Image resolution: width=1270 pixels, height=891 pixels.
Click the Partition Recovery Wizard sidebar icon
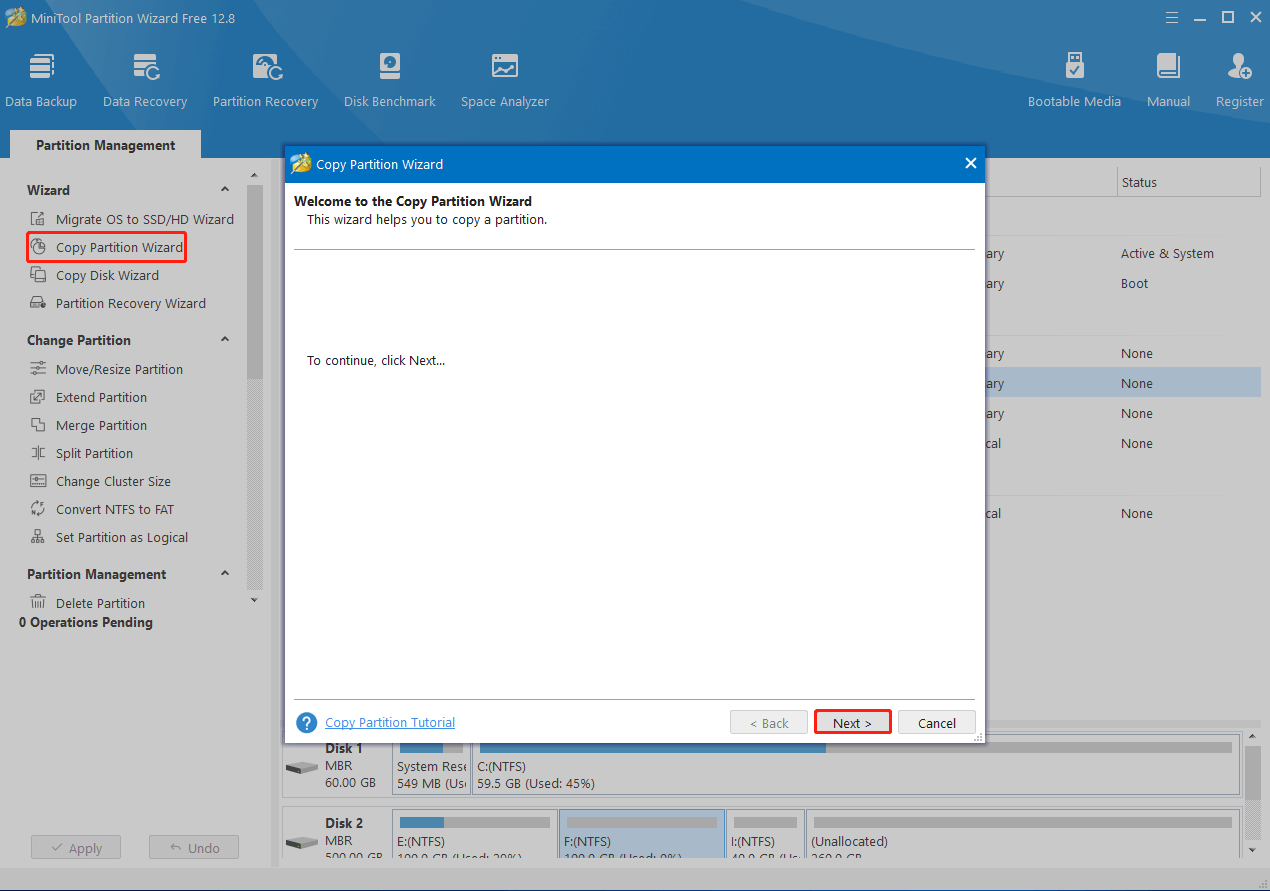click(x=37, y=303)
